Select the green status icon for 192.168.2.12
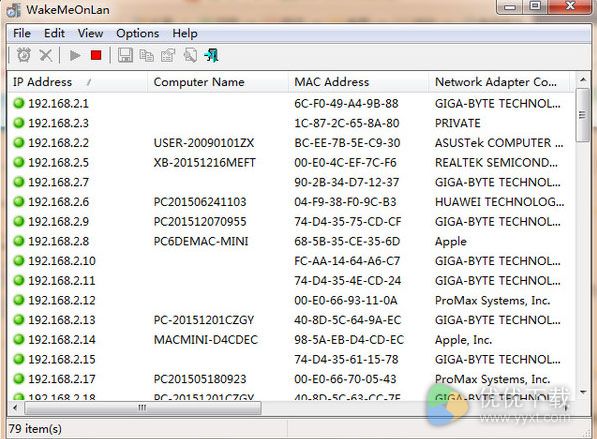 (19, 300)
